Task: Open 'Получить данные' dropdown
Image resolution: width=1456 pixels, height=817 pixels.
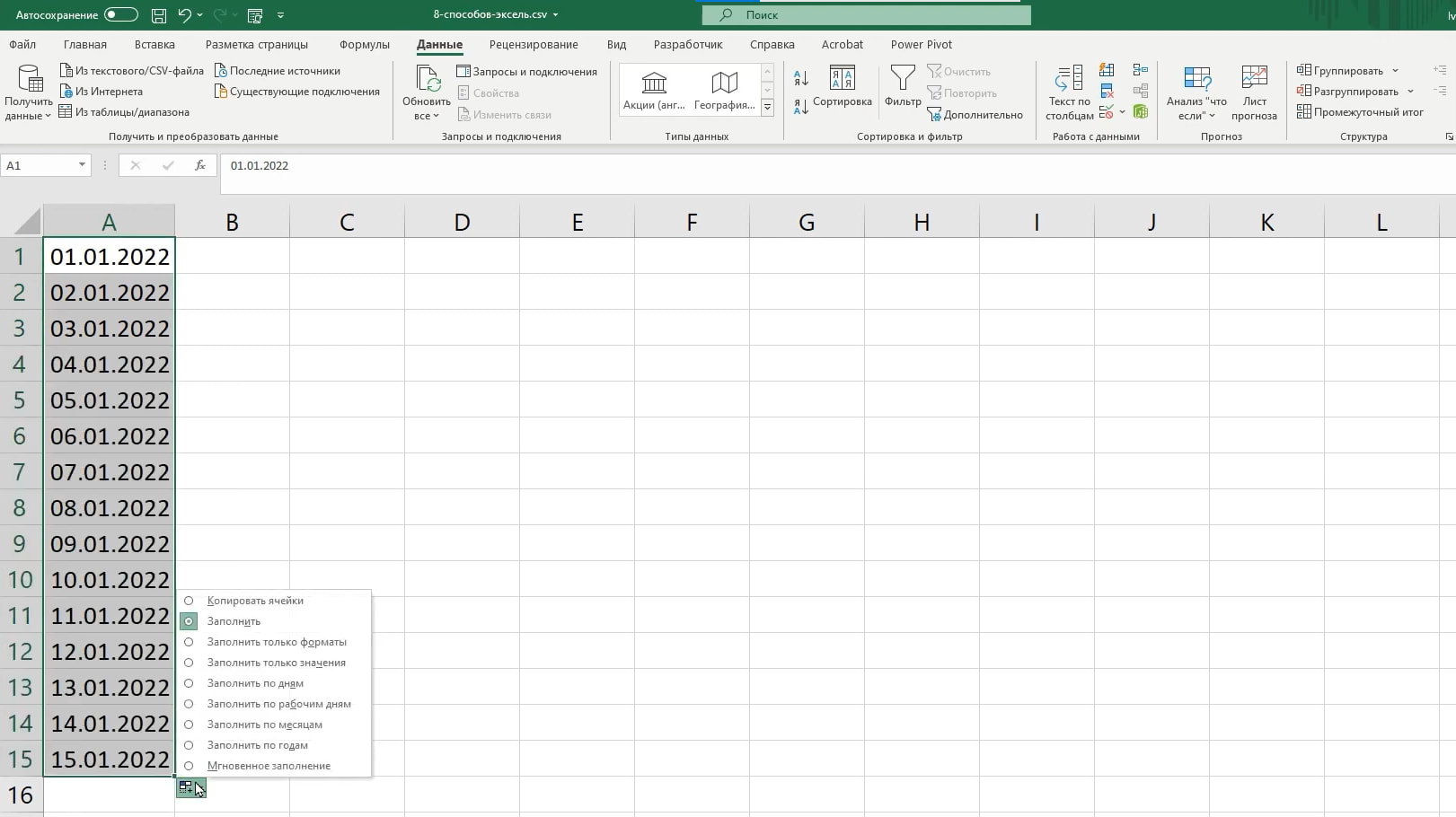Action: tap(28, 93)
